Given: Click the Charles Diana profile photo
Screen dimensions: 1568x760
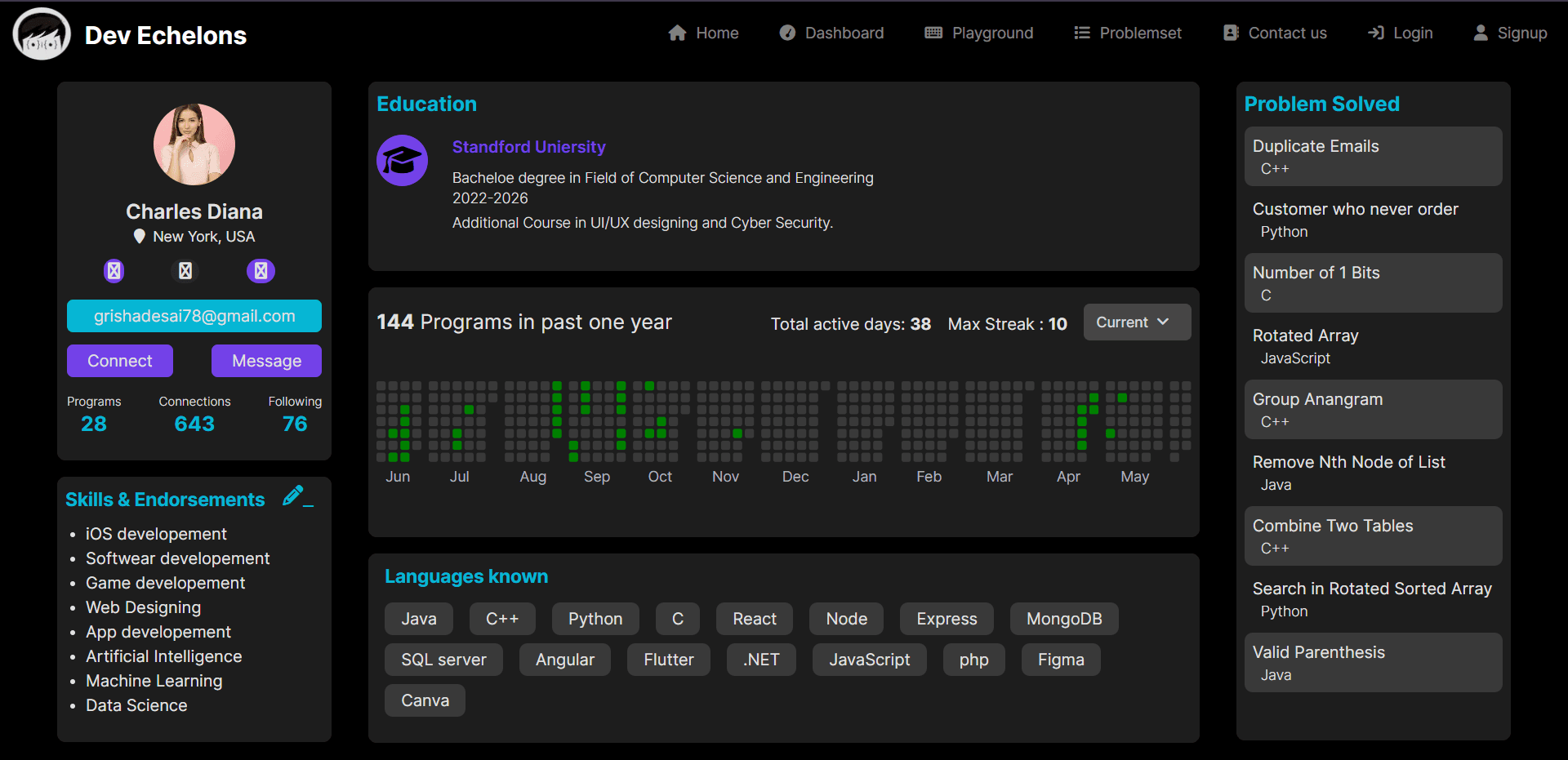Looking at the screenshot, I should pos(194,144).
